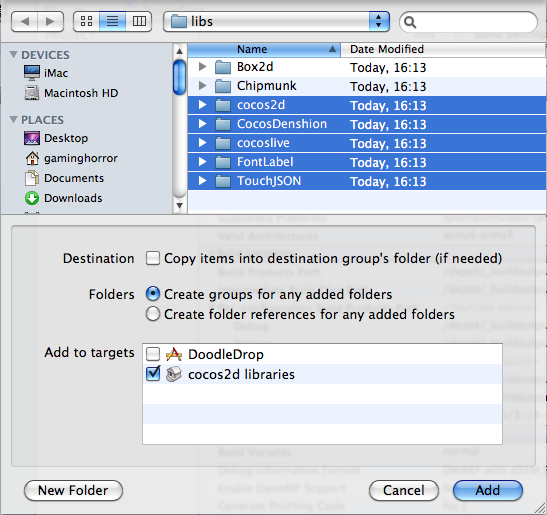Confirm with the Add button
This screenshot has height=515, width=547.
[488, 490]
